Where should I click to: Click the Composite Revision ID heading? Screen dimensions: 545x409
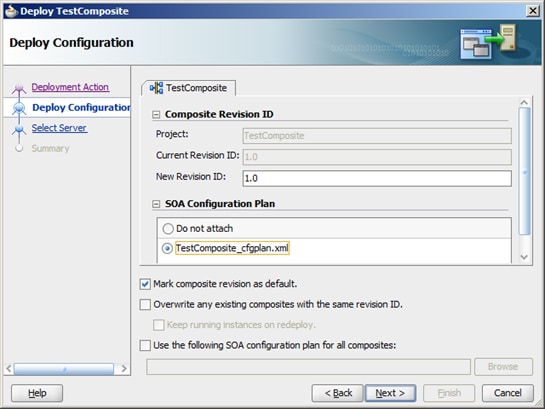pos(219,114)
